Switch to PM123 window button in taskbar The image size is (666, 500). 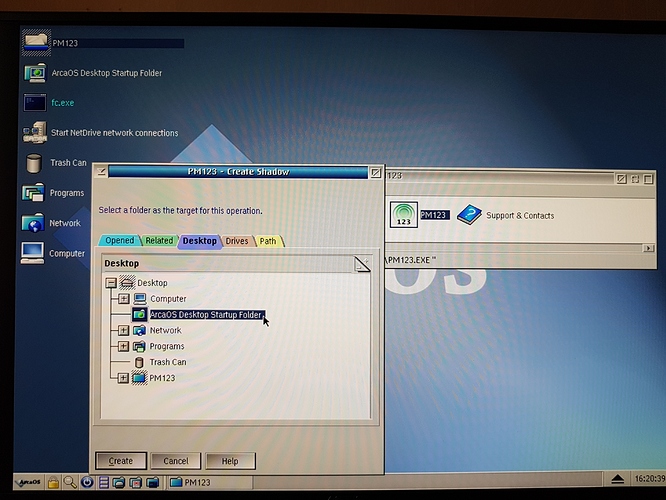[210, 483]
